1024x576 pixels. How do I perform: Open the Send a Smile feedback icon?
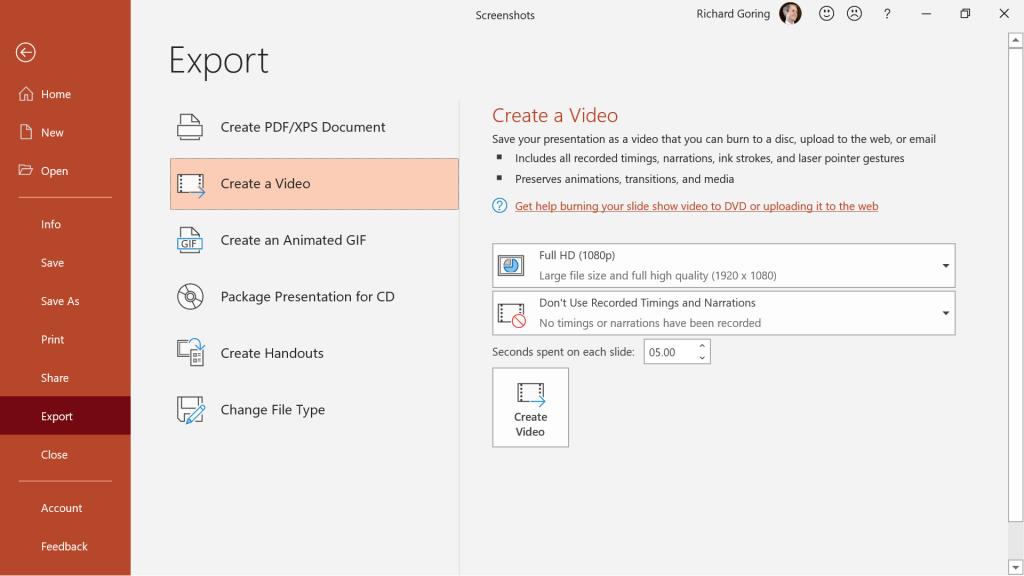826,14
